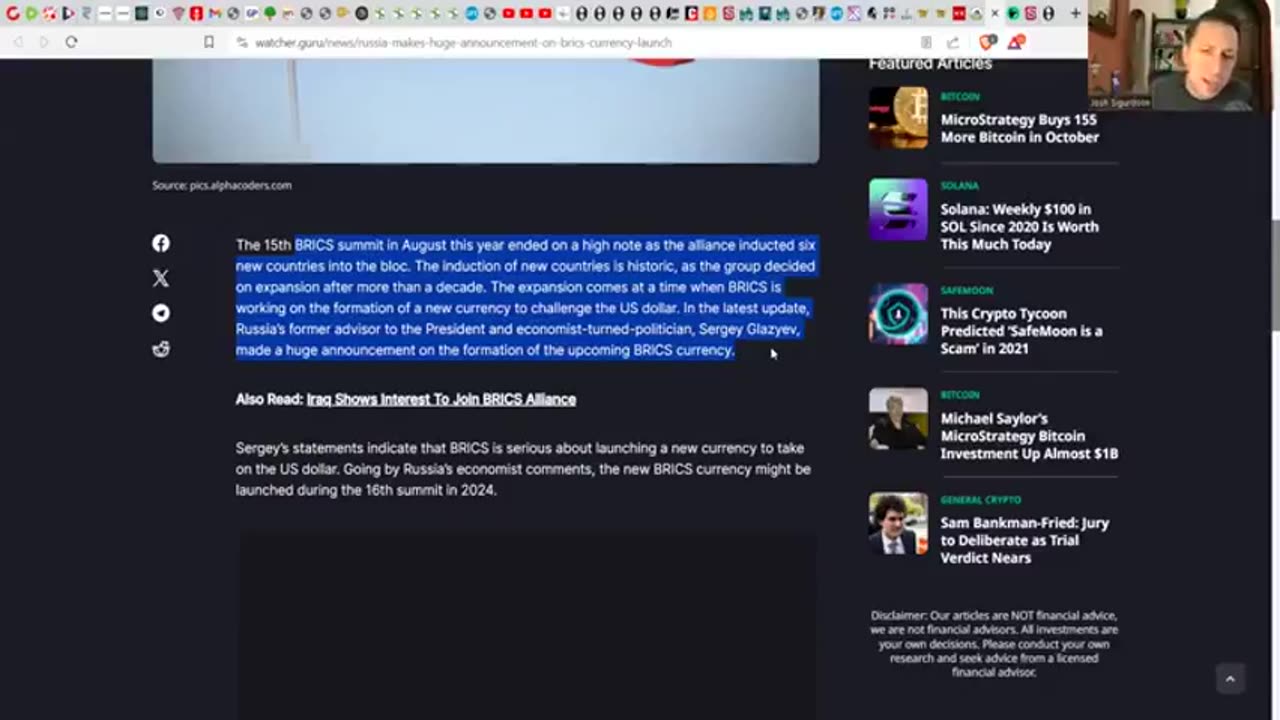This screenshot has height=720, width=1280.
Task: Click the page vertical scrollbar thumb
Action: (x=1275, y=273)
